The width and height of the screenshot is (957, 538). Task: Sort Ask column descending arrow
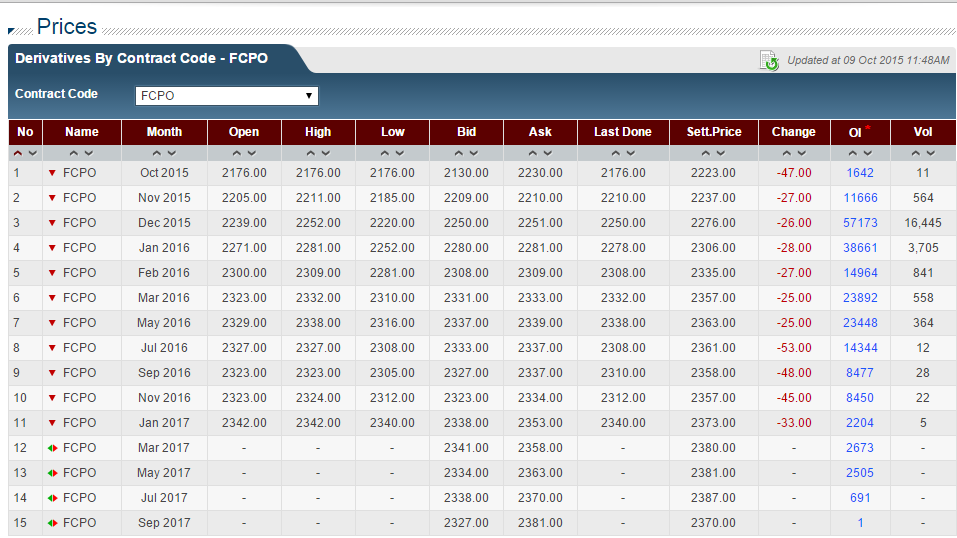[547, 153]
